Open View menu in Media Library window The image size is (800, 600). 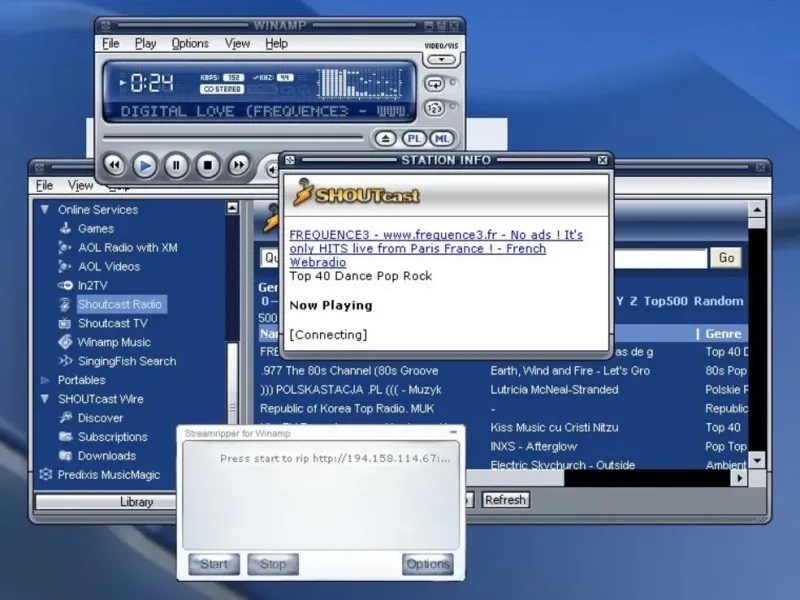point(81,185)
